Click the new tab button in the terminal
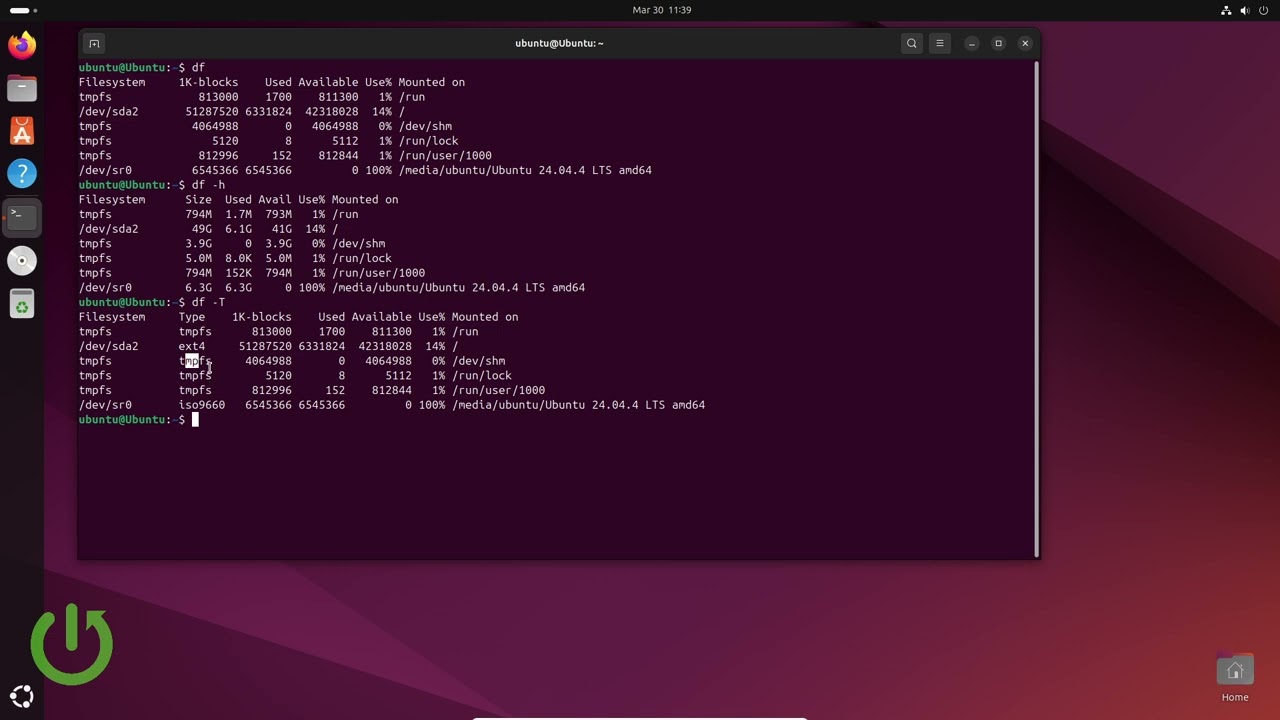This screenshot has height=720, width=1280. coord(94,43)
